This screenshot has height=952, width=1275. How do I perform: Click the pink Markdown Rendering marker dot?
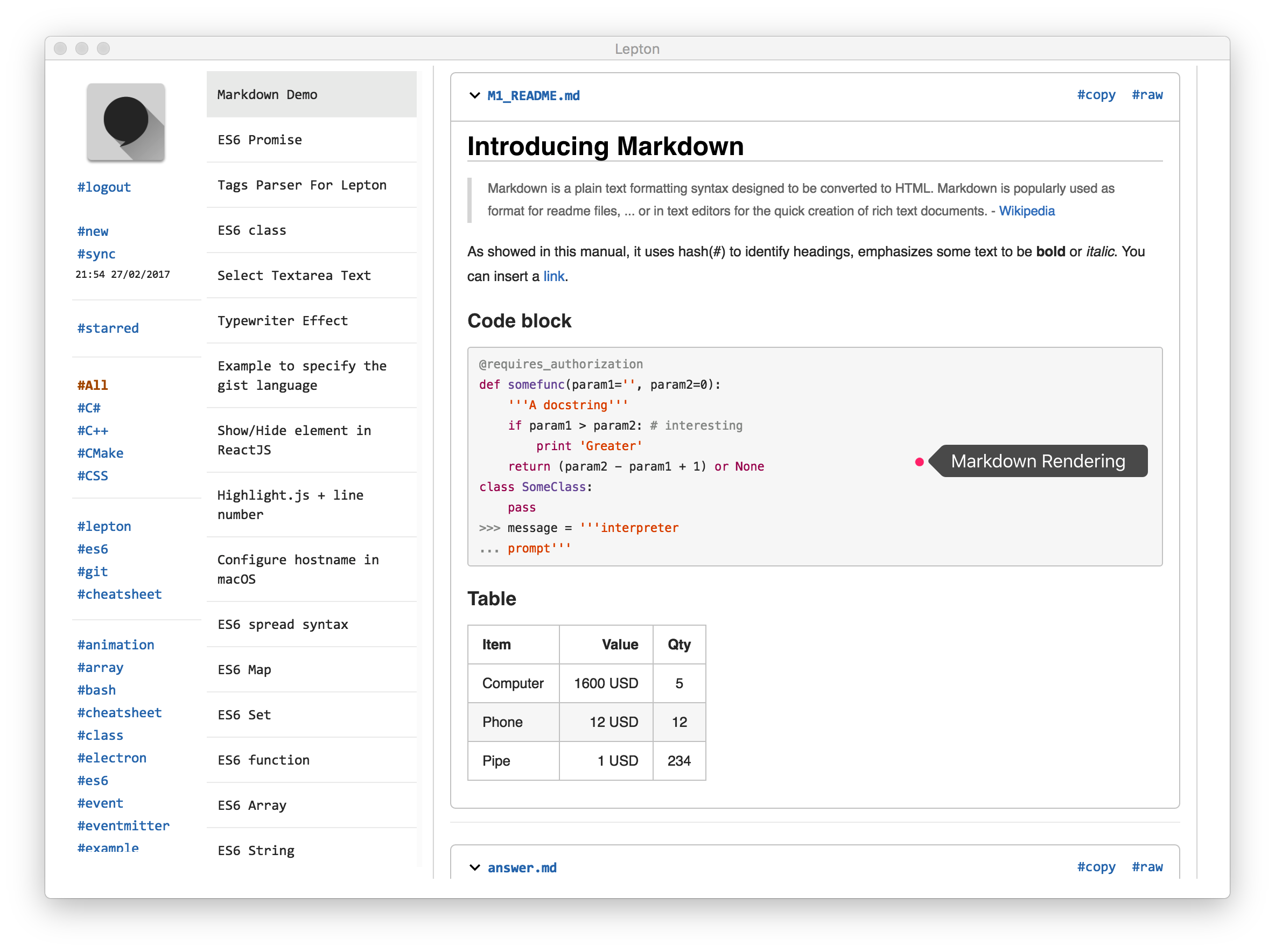click(x=919, y=461)
